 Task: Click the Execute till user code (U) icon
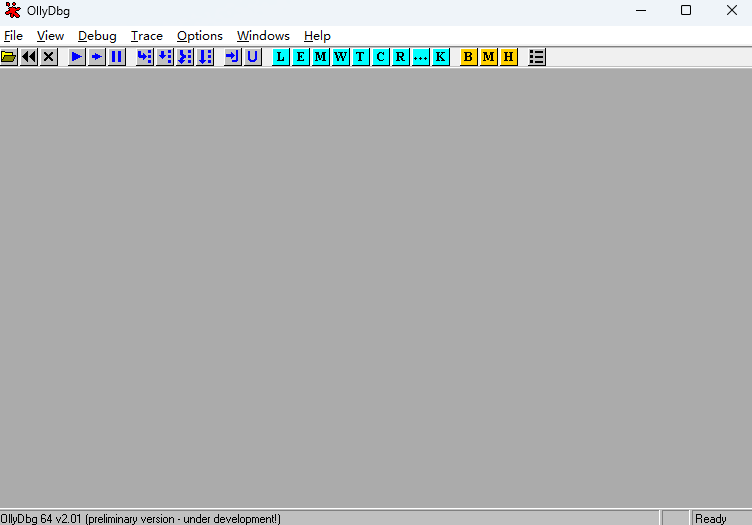(x=253, y=57)
